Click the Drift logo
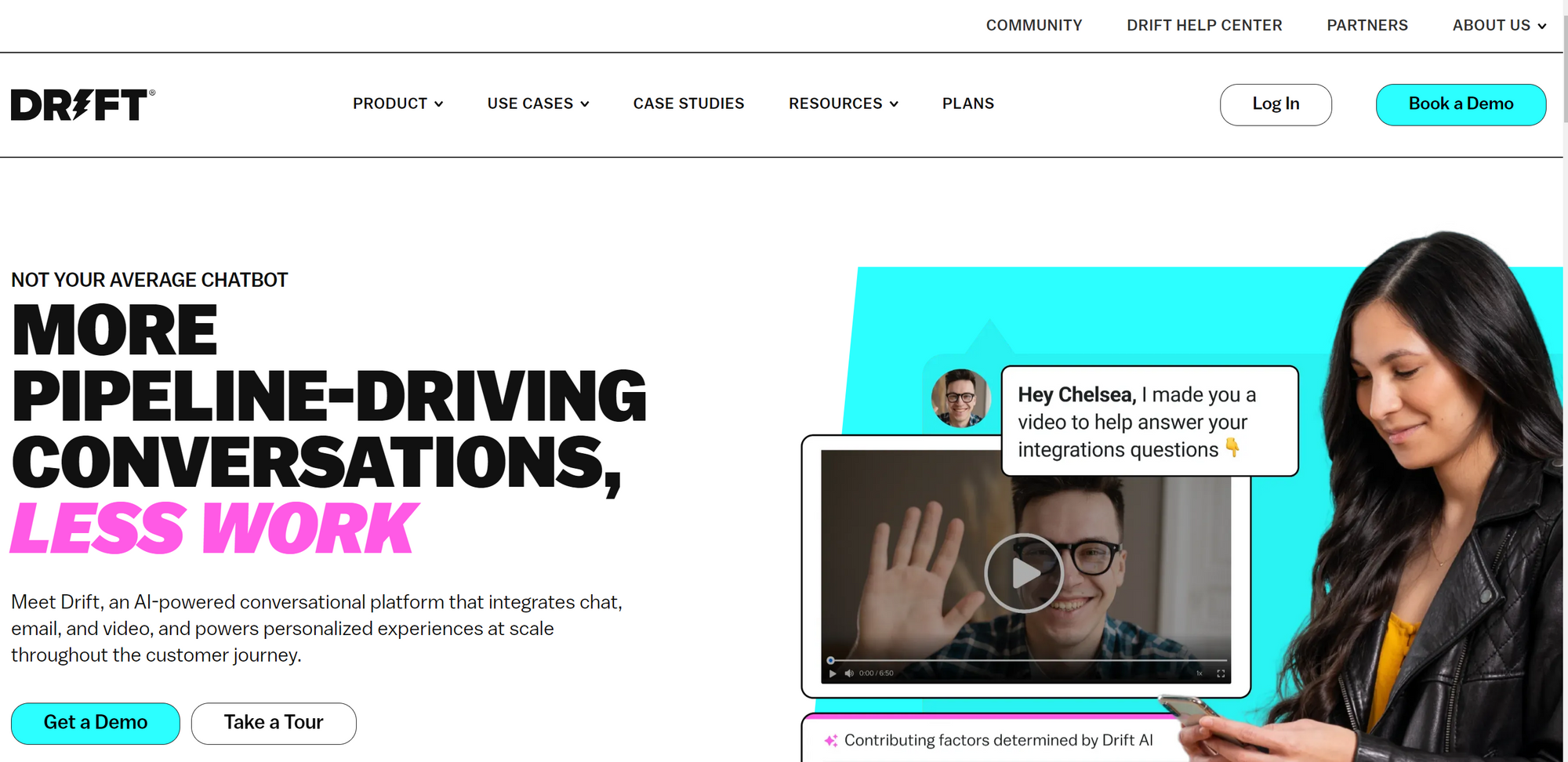 click(83, 105)
